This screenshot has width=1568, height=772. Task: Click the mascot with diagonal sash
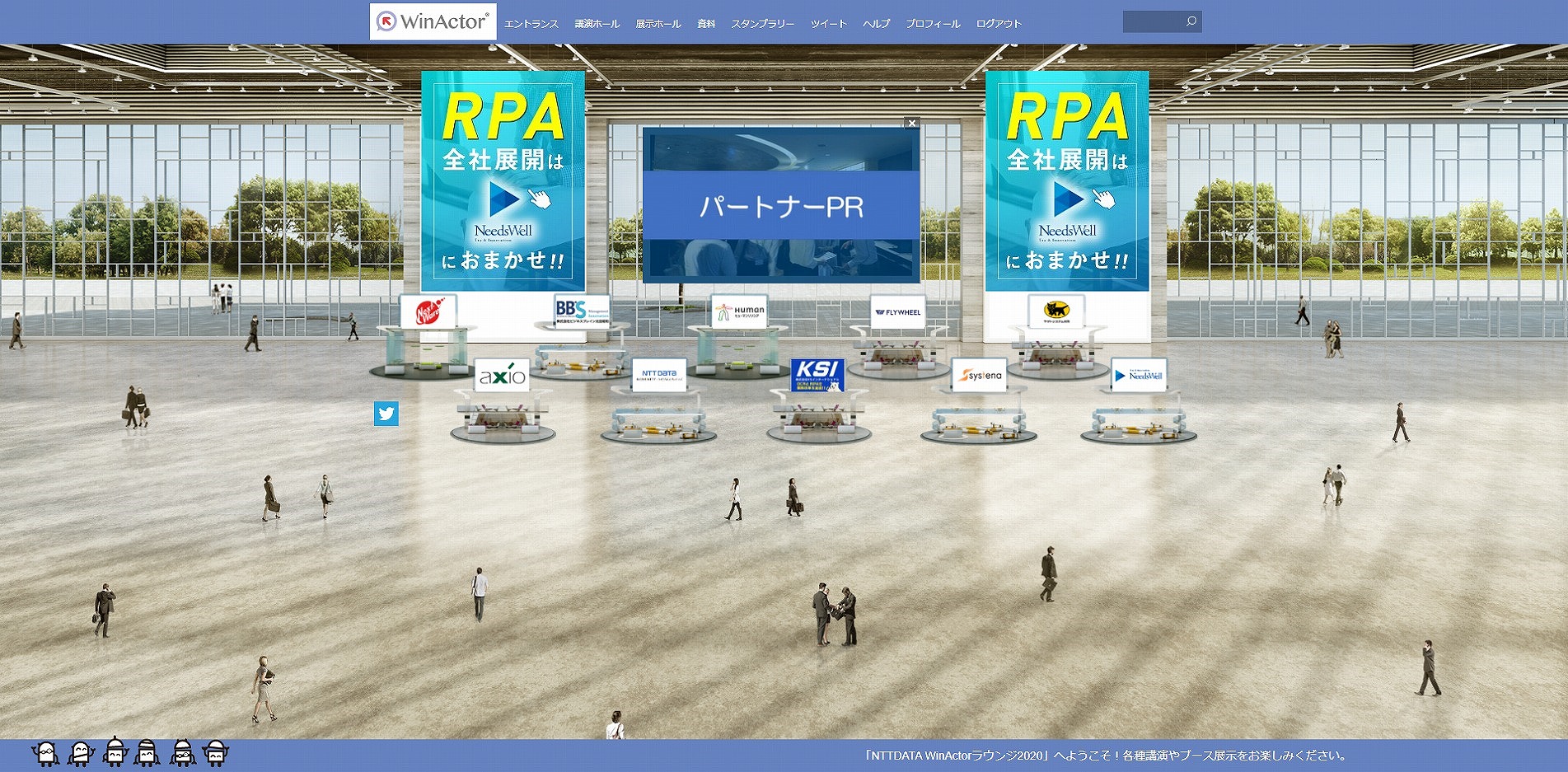(x=80, y=753)
